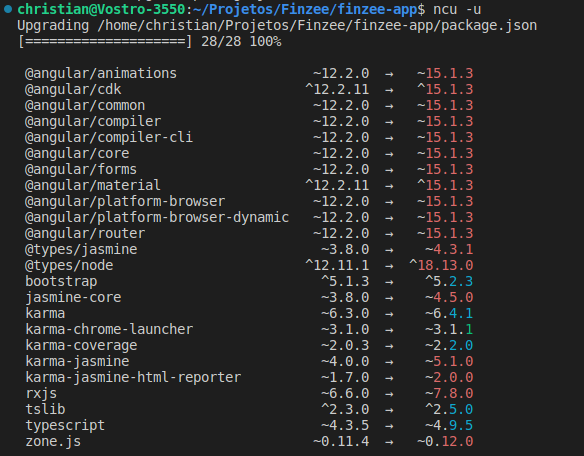Click new version ~15.1.3 for @angular/core
This screenshot has height=456, width=584.
[445, 153]
